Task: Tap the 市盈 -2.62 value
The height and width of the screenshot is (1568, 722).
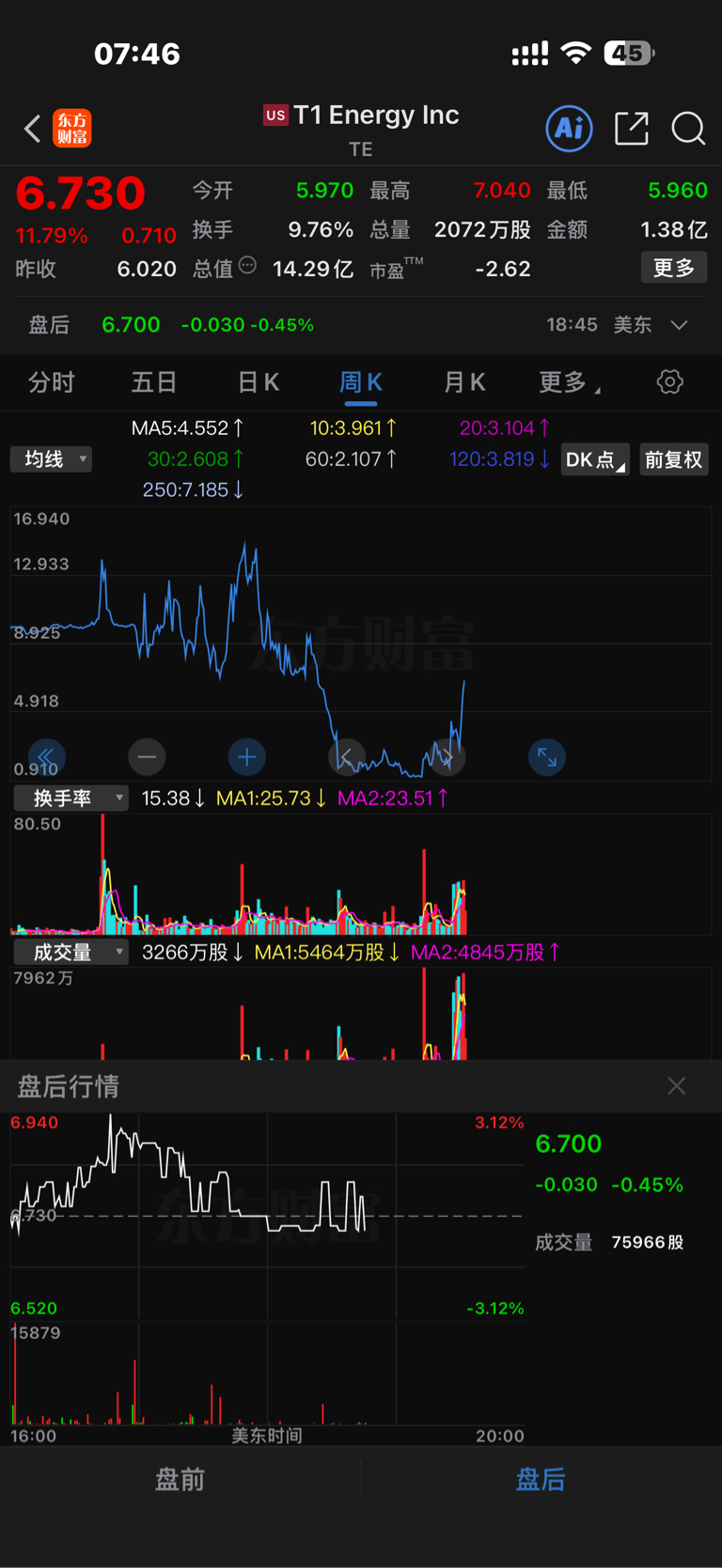Action: (503, 269)
